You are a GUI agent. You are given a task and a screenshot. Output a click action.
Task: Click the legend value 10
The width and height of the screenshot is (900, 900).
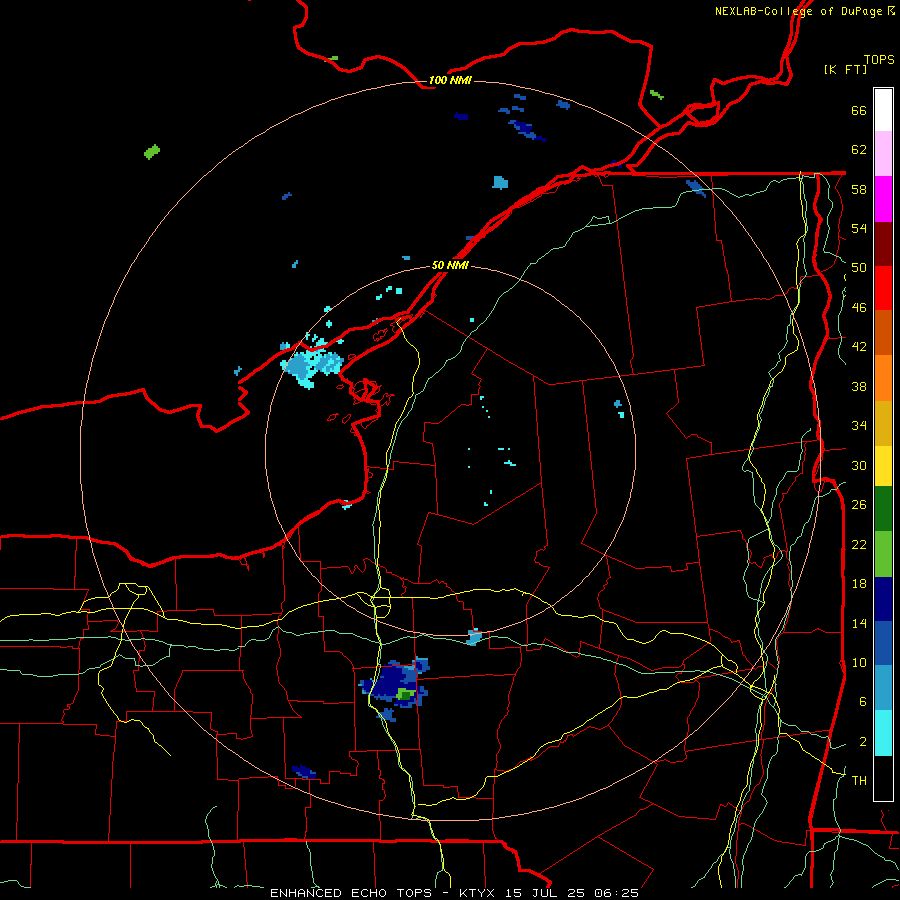pos(859,662)
